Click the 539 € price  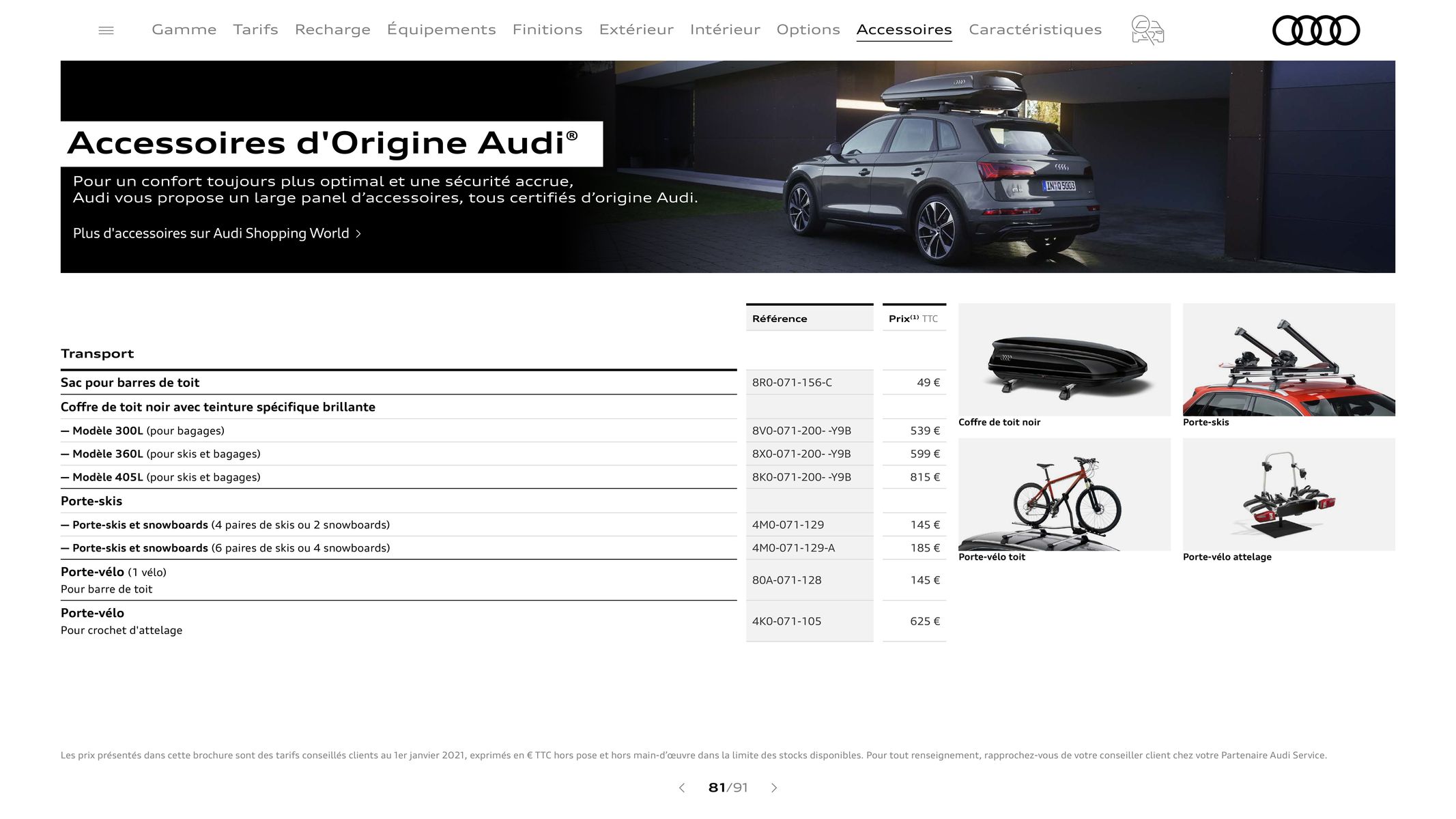925,431
